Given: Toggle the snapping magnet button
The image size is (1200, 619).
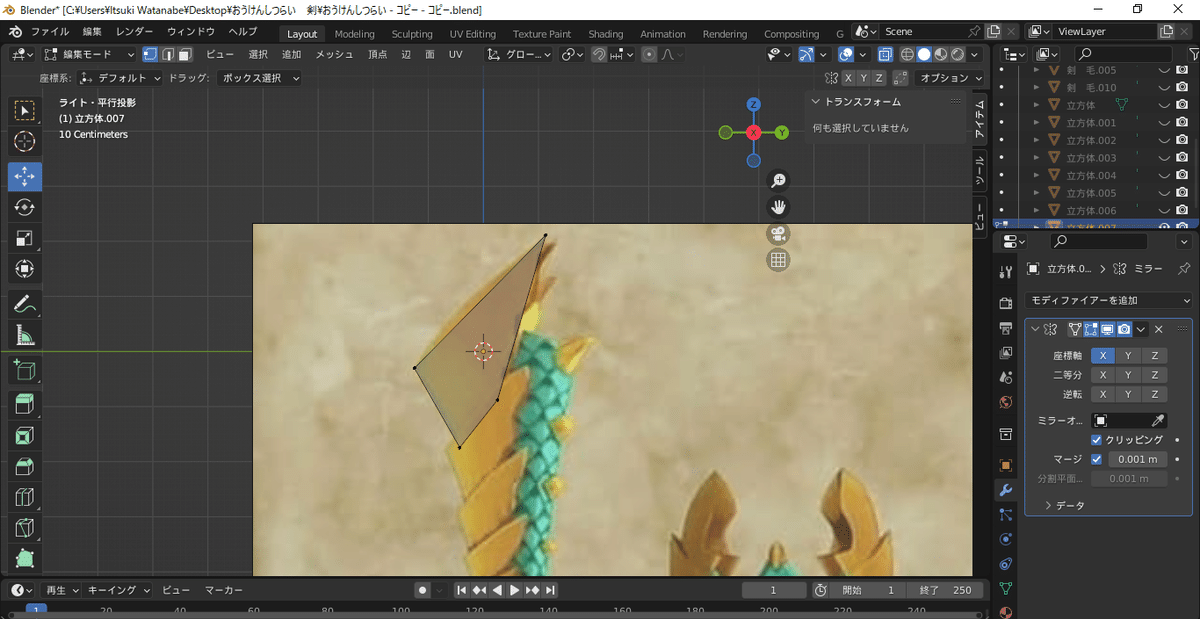Looking at the screenshot, I should click(599, 54).
